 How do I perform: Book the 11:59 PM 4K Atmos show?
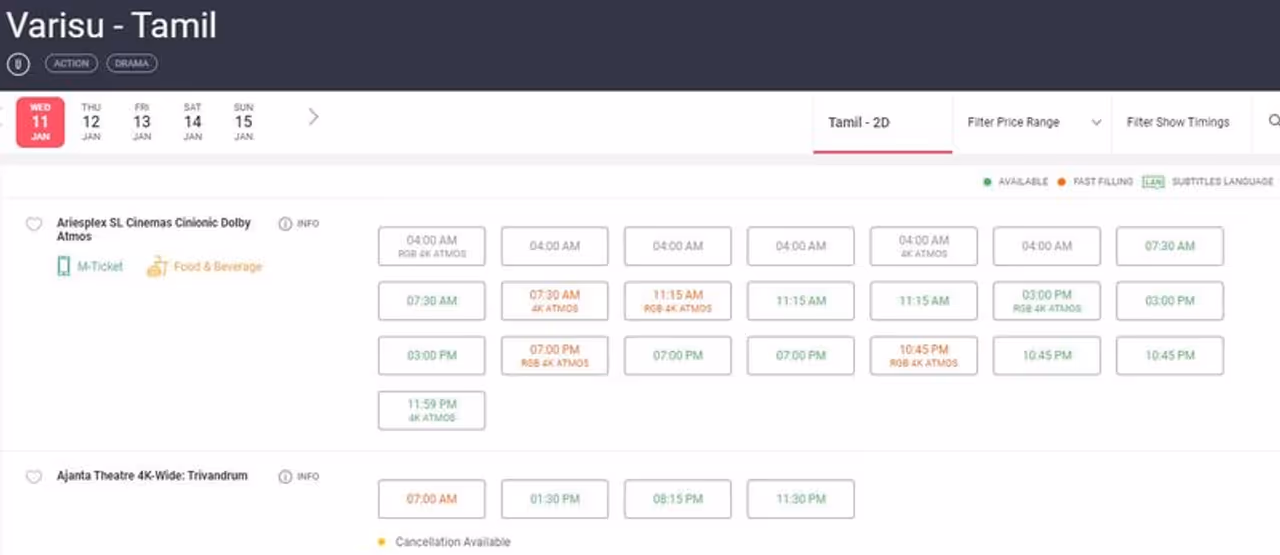pyautogui.click(x=432, y=410)
